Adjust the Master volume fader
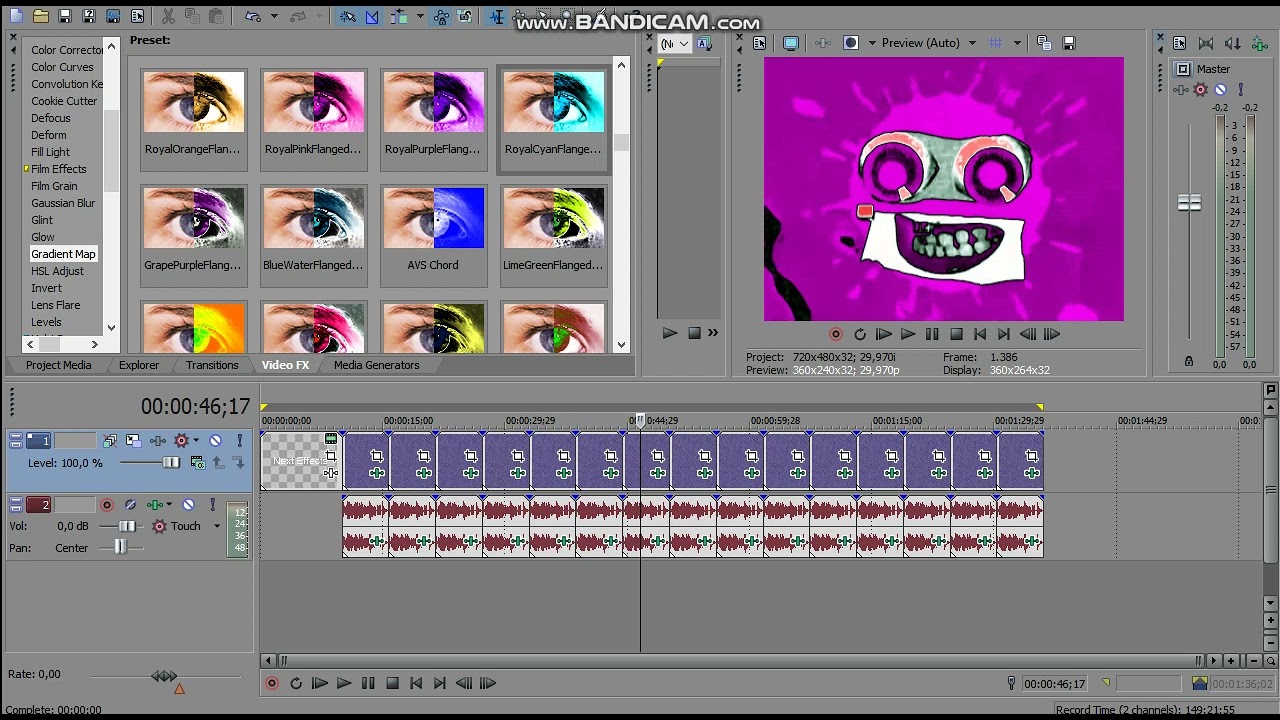The height and width of the screenshot is (720, 1280). coord(1189,203)
